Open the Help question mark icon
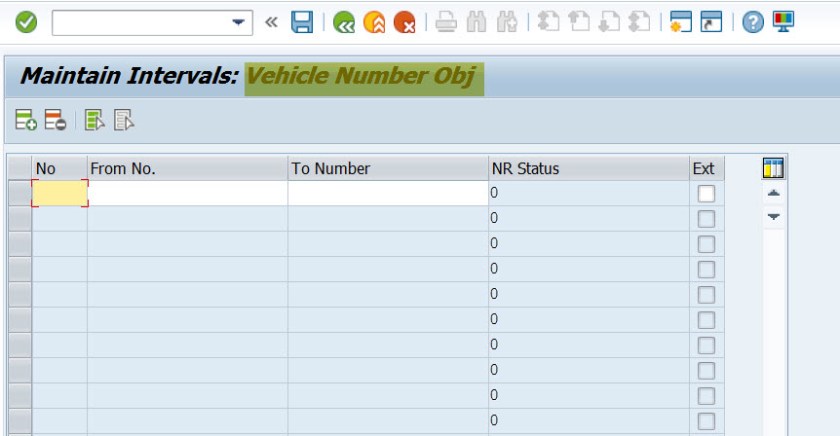840x436 pixels. [x=754, y=22]
